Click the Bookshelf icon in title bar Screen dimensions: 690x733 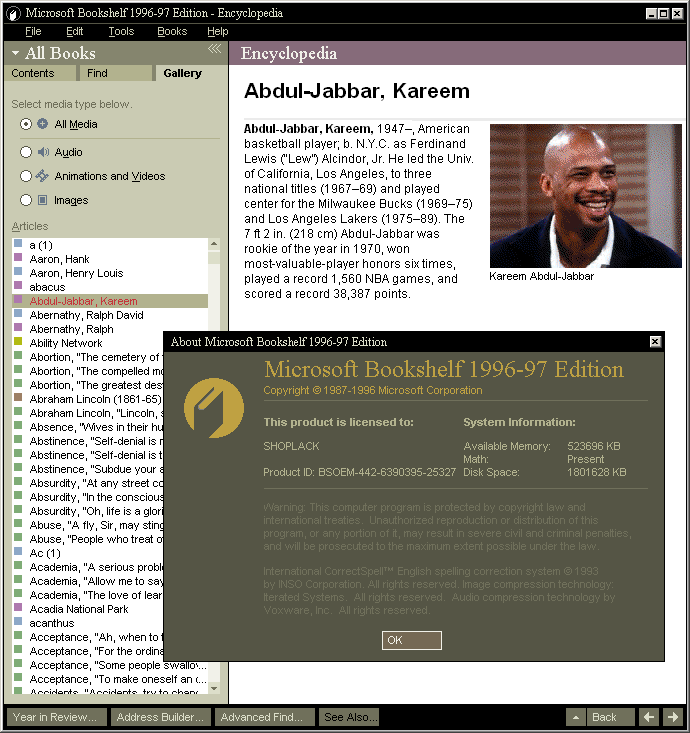(14, 14)
